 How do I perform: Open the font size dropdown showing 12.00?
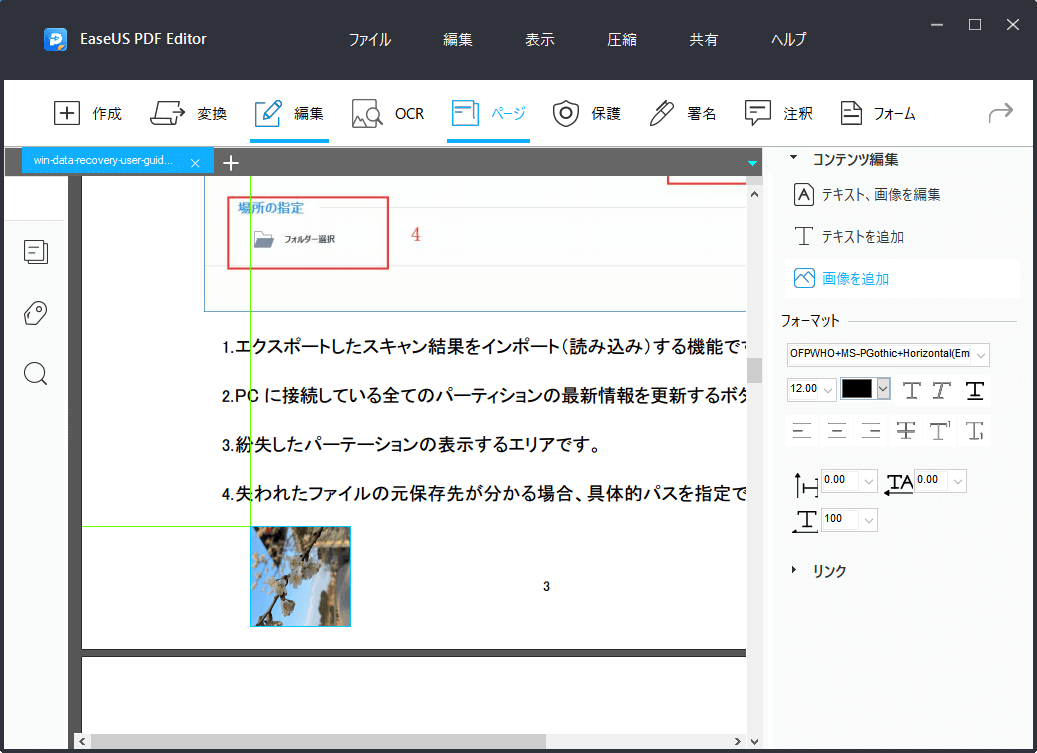[827, 389]
